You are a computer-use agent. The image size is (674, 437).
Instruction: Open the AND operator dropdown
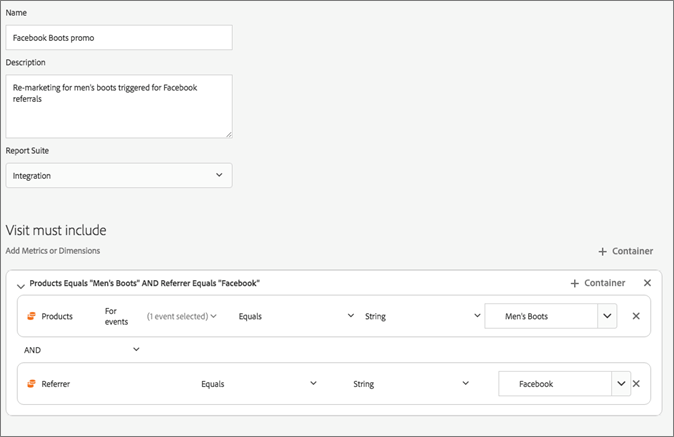coord(136,349)
